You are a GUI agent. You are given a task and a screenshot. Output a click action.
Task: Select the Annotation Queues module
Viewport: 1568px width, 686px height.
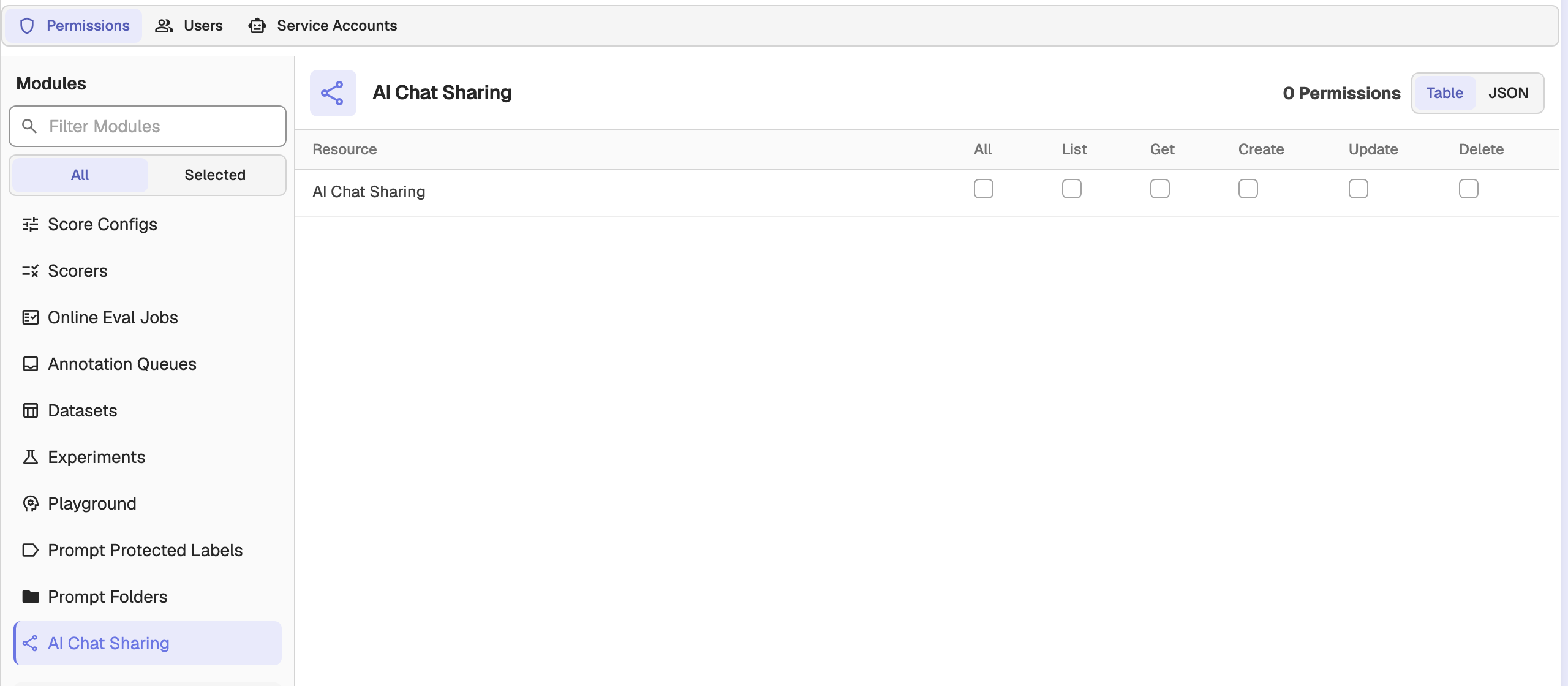(x=148, y=364)
